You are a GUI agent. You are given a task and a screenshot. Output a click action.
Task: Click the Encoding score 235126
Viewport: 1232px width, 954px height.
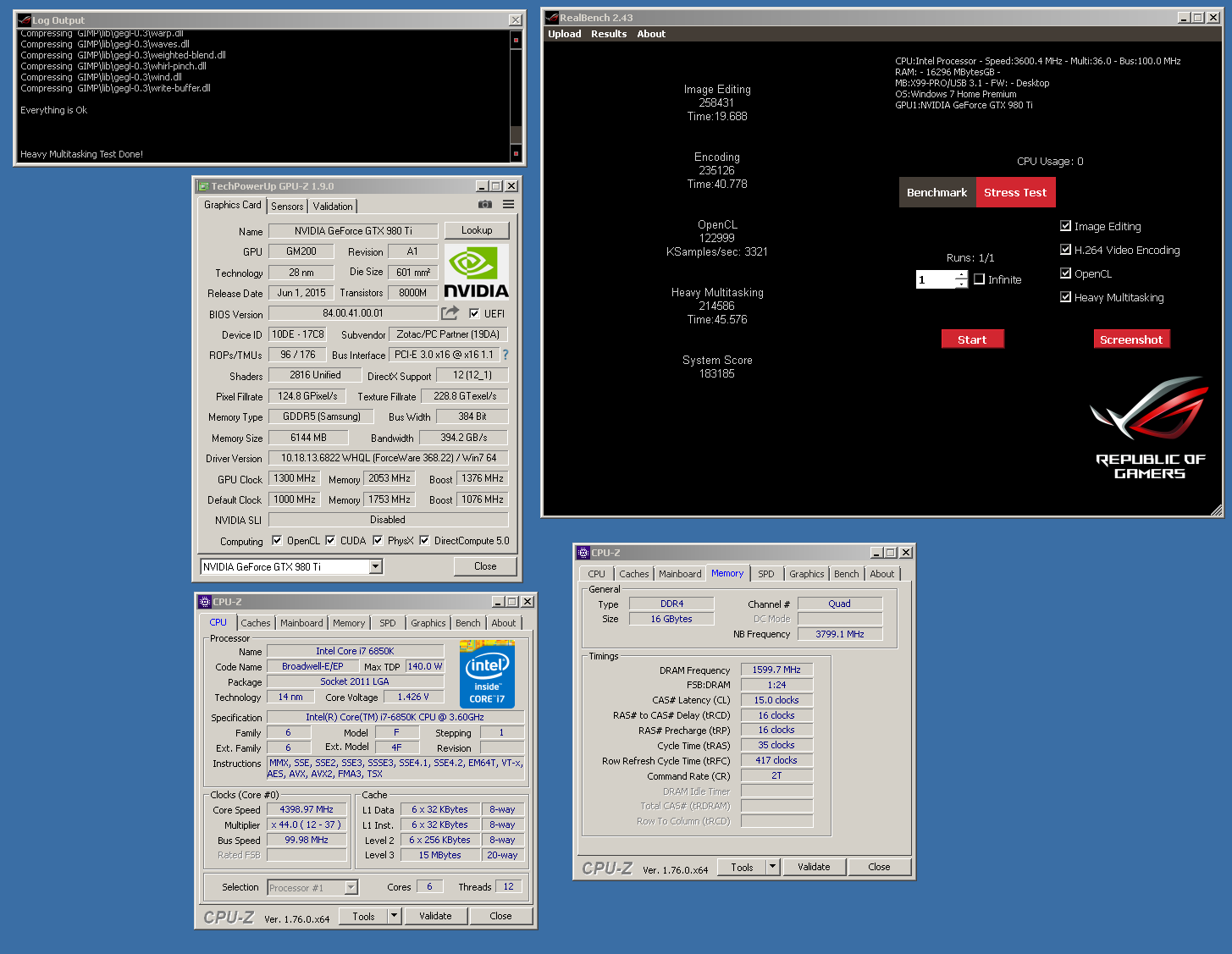click(716, 170)
